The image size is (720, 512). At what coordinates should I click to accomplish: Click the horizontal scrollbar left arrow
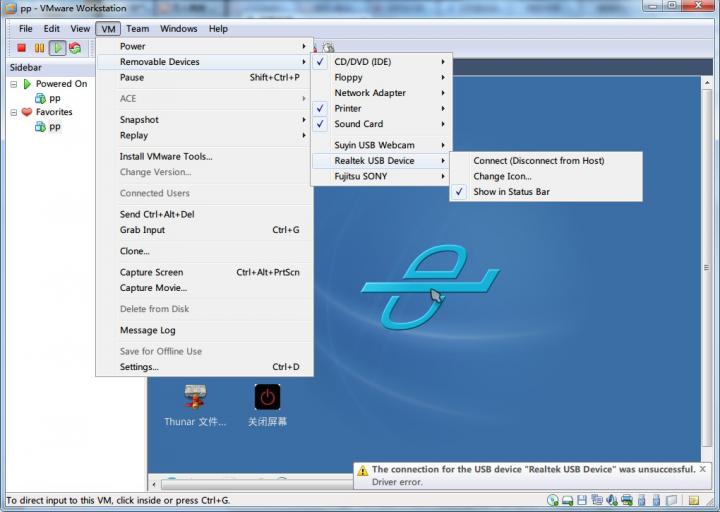click(154, 484)
